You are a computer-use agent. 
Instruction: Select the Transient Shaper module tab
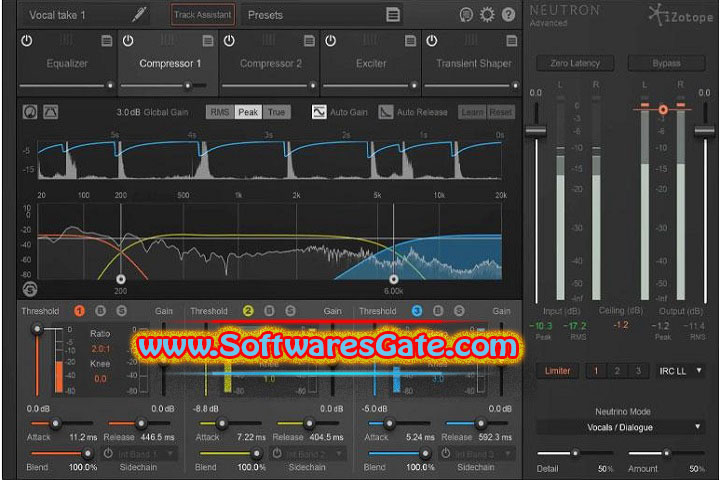[x=472, y=63]
